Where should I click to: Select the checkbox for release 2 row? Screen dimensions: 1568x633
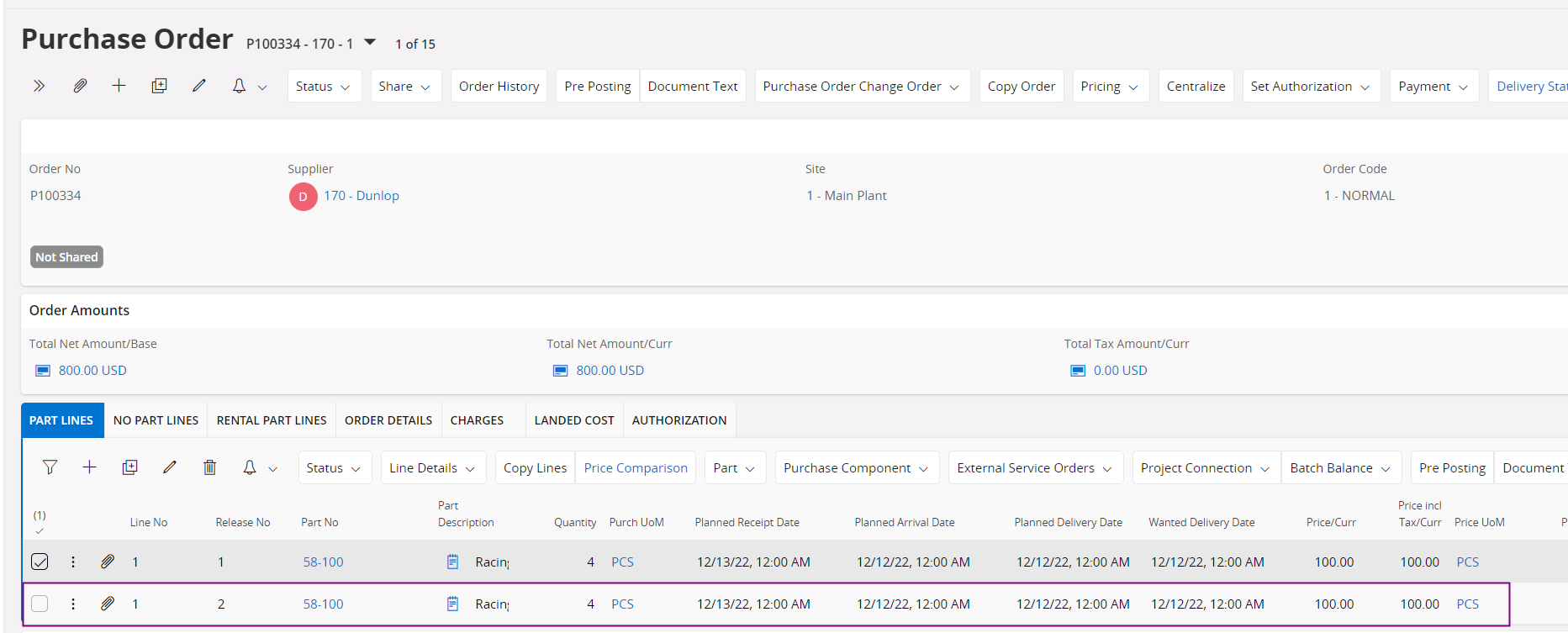point(40,604)
